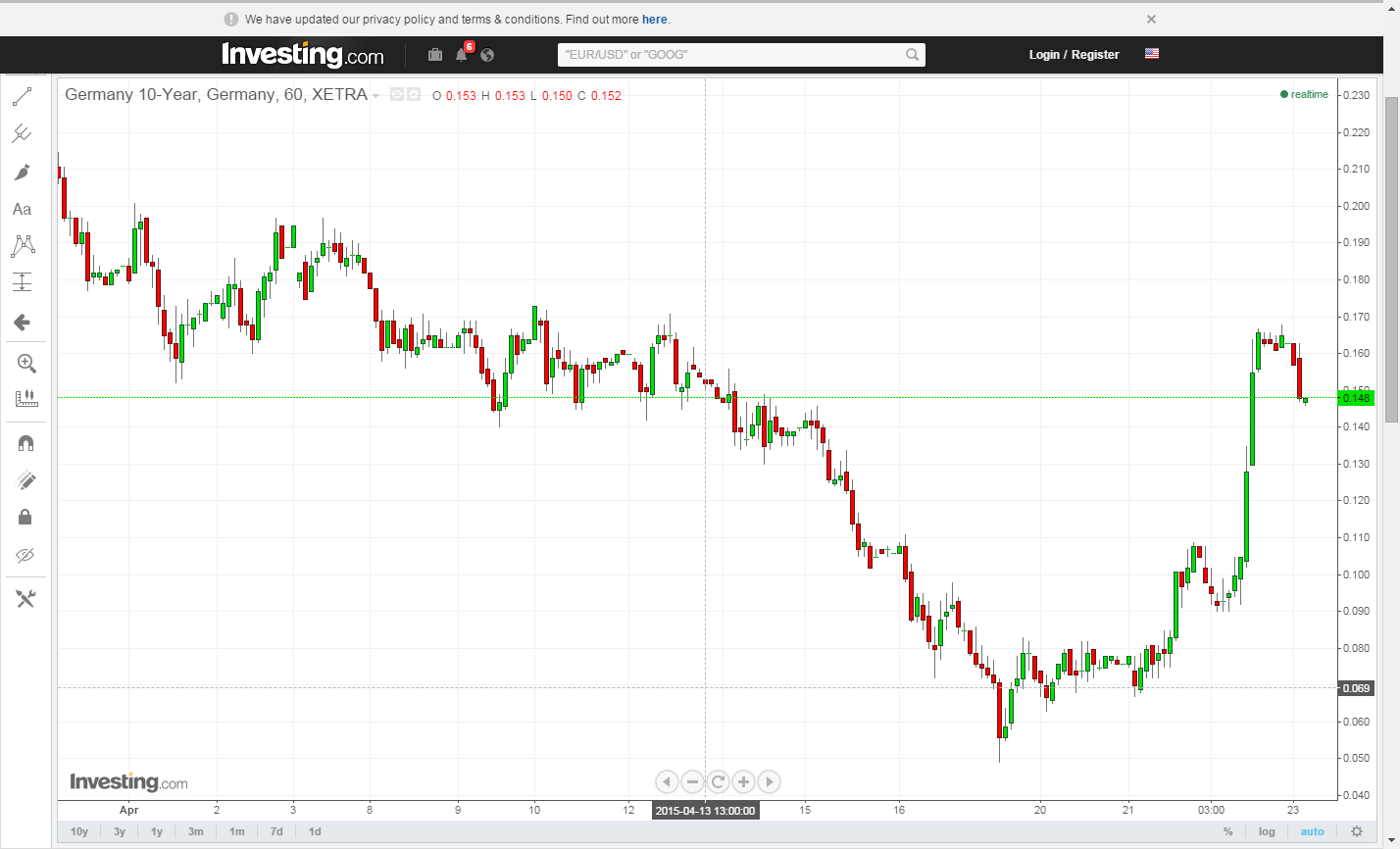Select the brush drawing tool
The width and height of the screenshot is (1400, 849).
coord(23,172)
